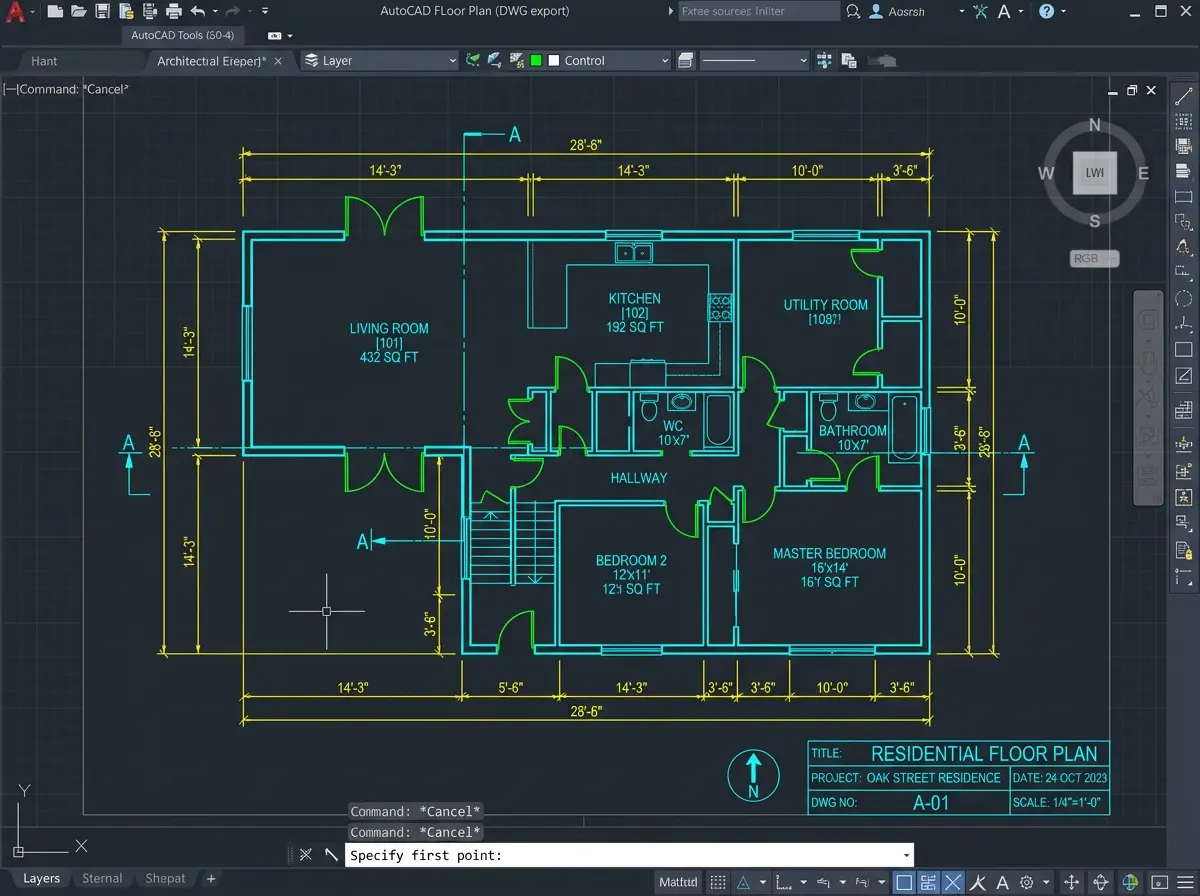
Task: Select the Architectral Ereperj file tab
Action: pos(211,61)
